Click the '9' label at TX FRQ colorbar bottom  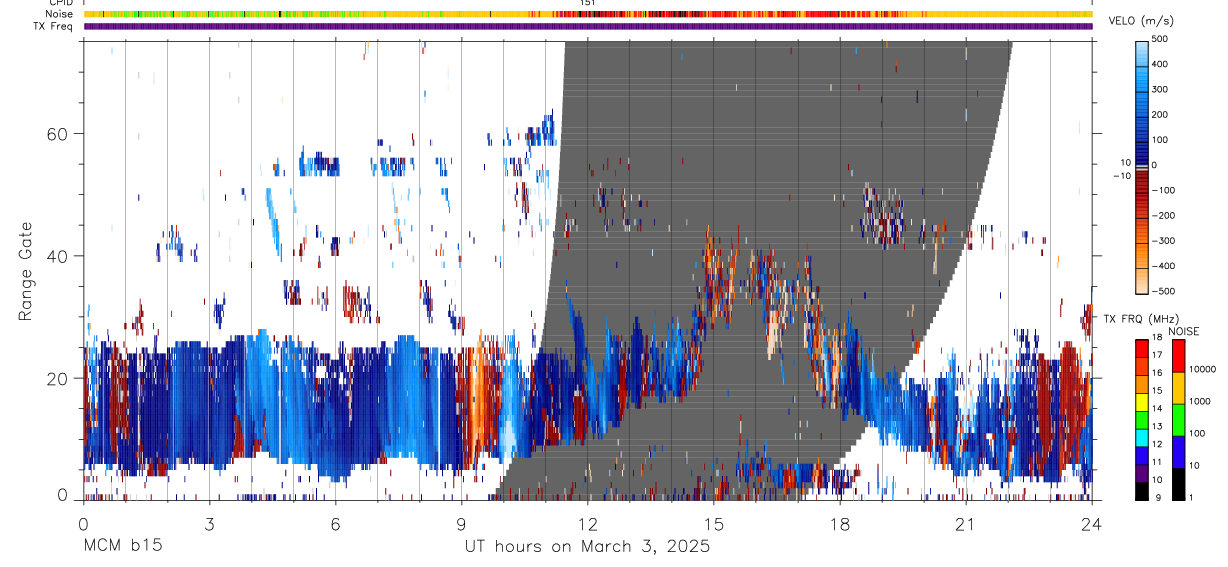tap(1157, 498)
